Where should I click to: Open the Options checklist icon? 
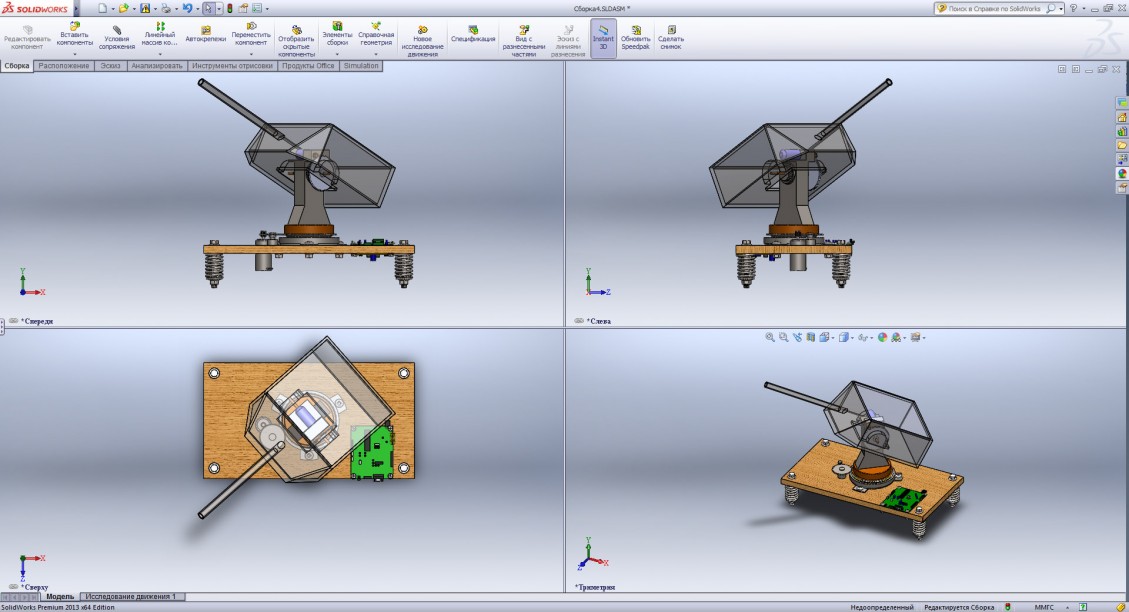(257, 9)
